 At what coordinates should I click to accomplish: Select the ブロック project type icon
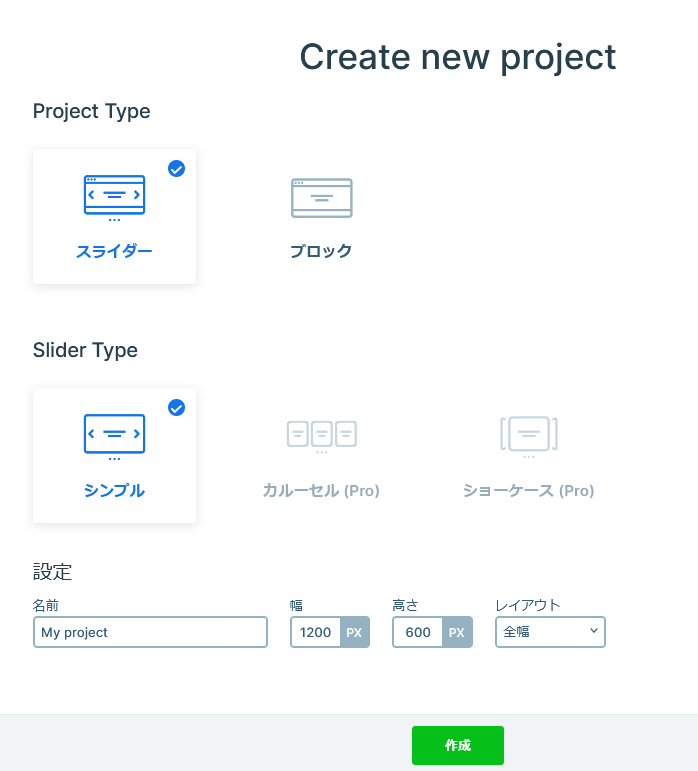pyautogui.click(x=321, y=198)
